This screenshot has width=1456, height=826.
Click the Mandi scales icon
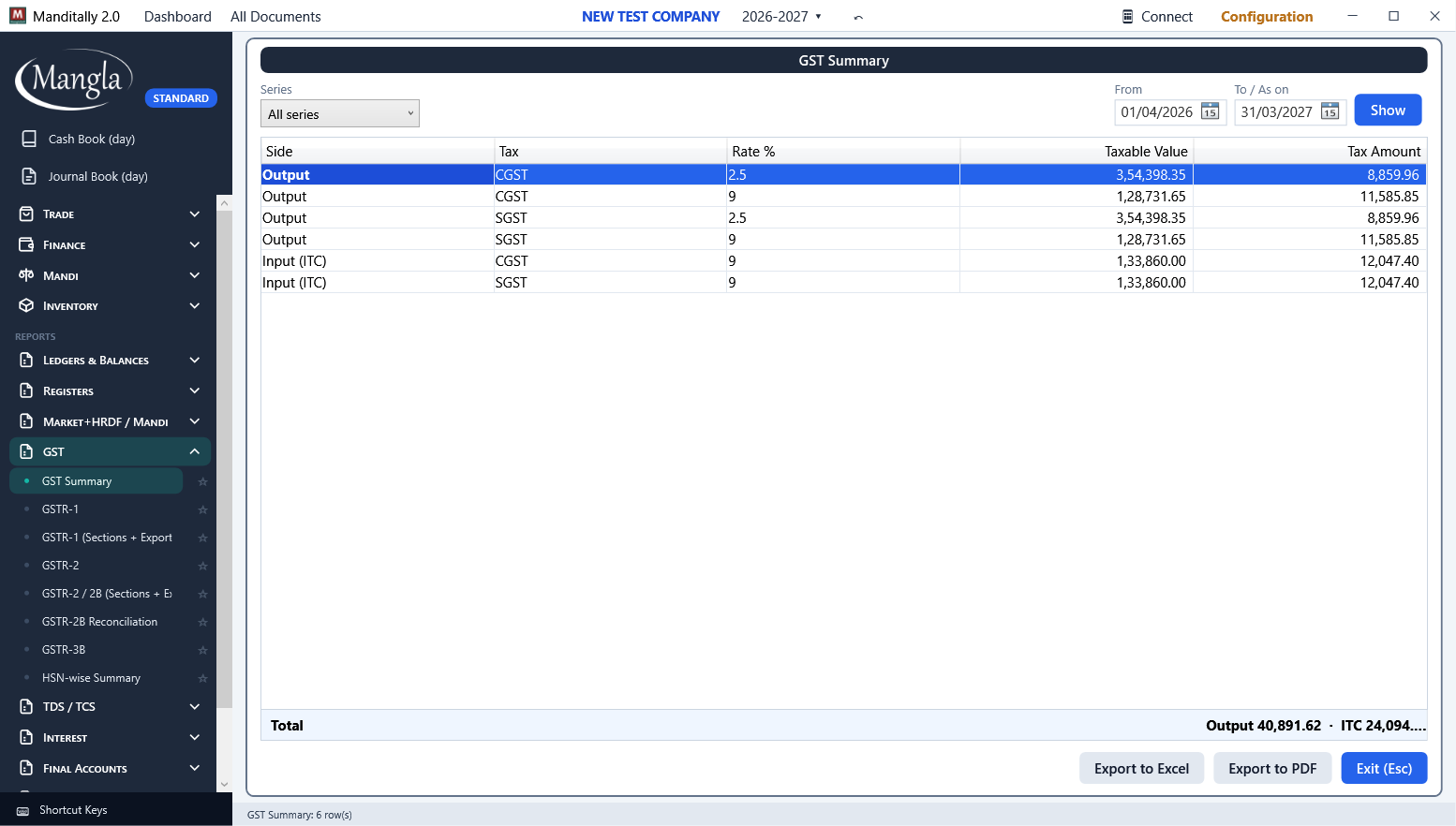pyautogui.click(x=26, y=275)
